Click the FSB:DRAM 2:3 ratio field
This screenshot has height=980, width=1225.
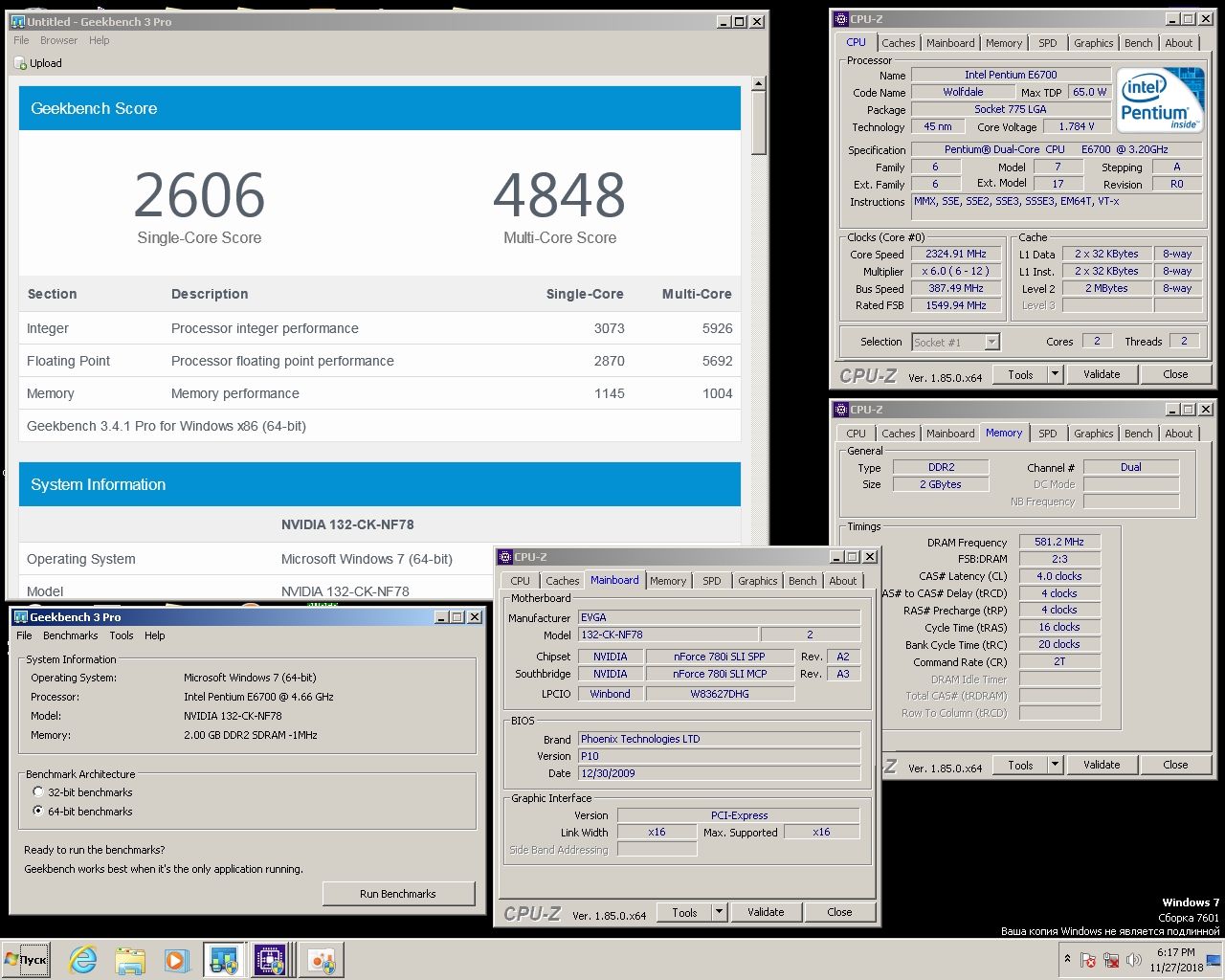(x=1059, y=559)
